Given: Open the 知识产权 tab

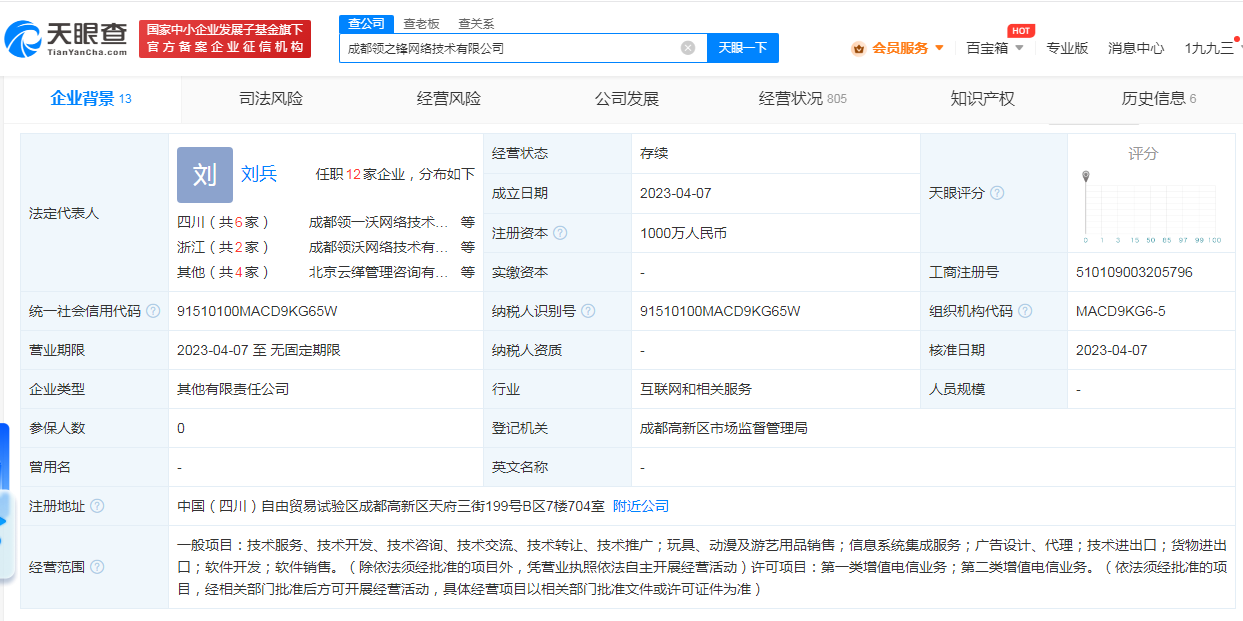Looking at the screenshot, I should coord(982,98).
